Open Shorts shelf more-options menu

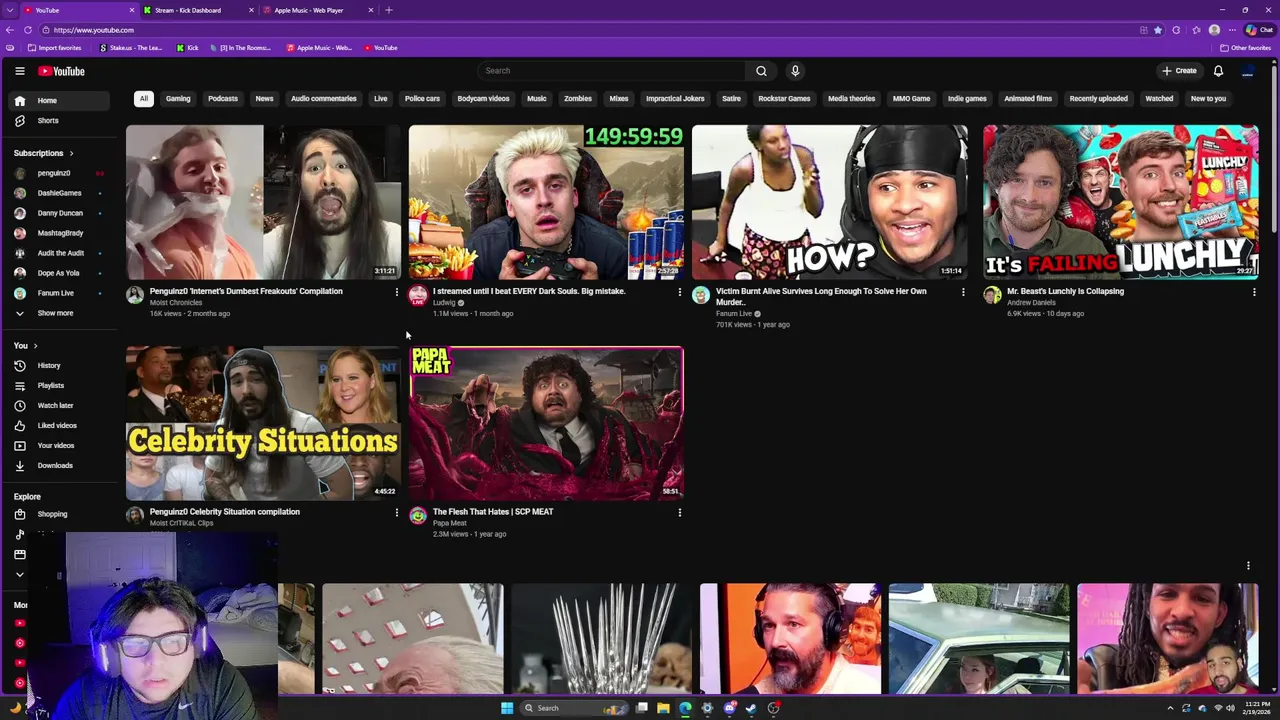point(1248,566)
